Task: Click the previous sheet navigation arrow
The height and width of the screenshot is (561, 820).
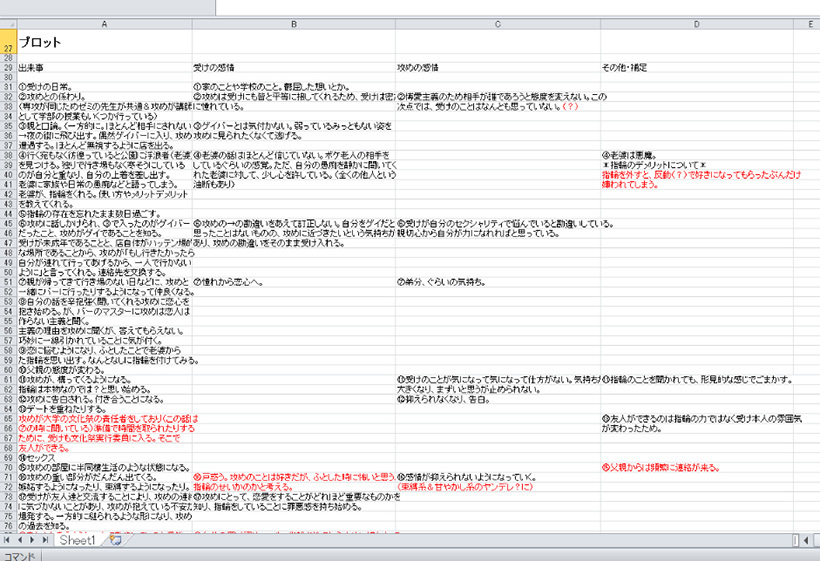Action: (20, 540)
